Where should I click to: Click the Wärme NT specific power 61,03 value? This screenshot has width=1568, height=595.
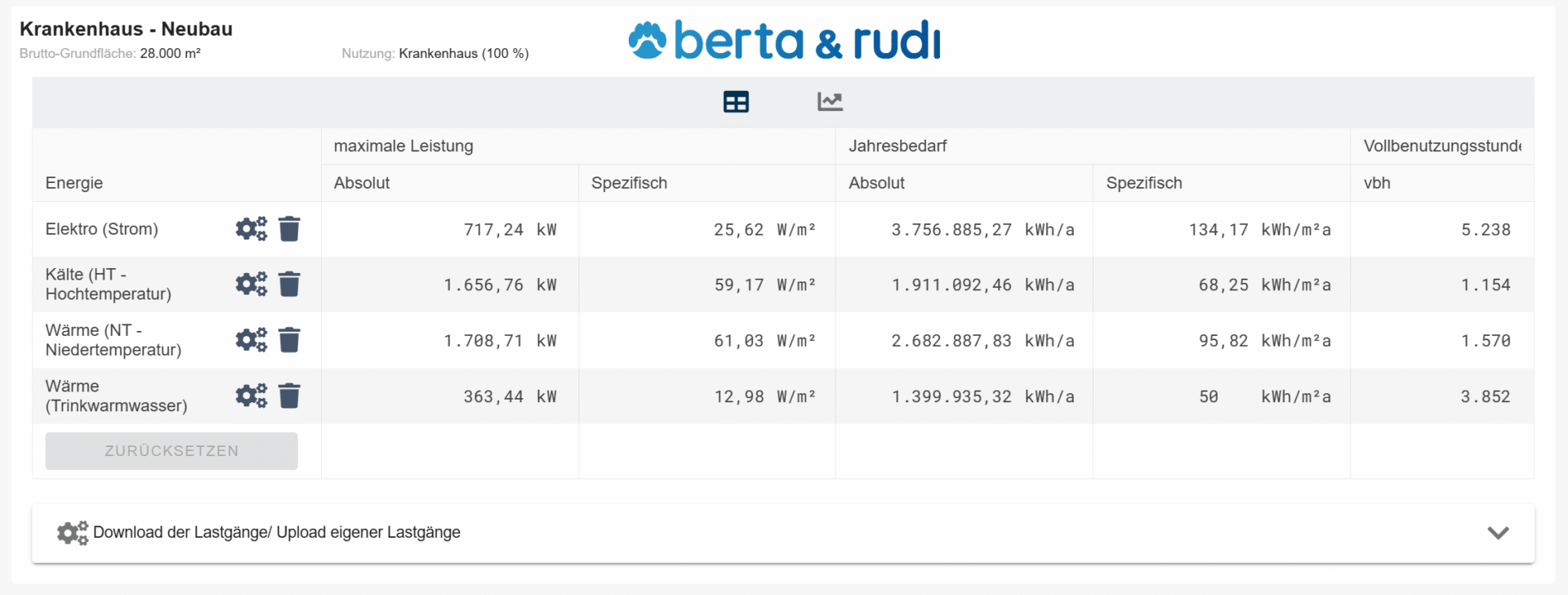pos(738,341)
